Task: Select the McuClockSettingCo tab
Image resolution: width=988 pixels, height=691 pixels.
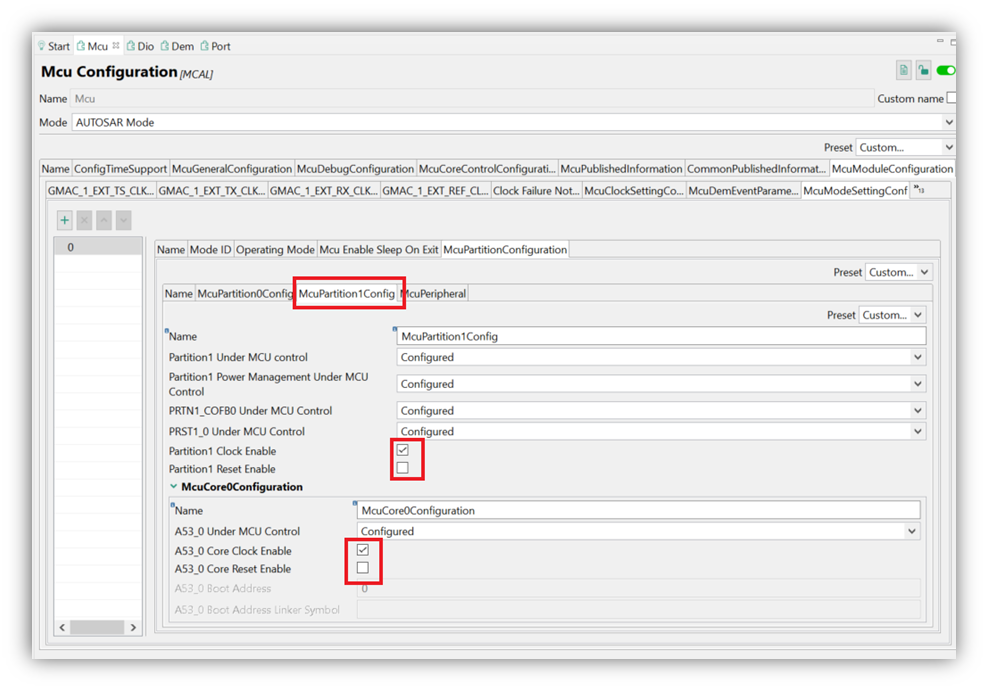Action: coord(634,190)
